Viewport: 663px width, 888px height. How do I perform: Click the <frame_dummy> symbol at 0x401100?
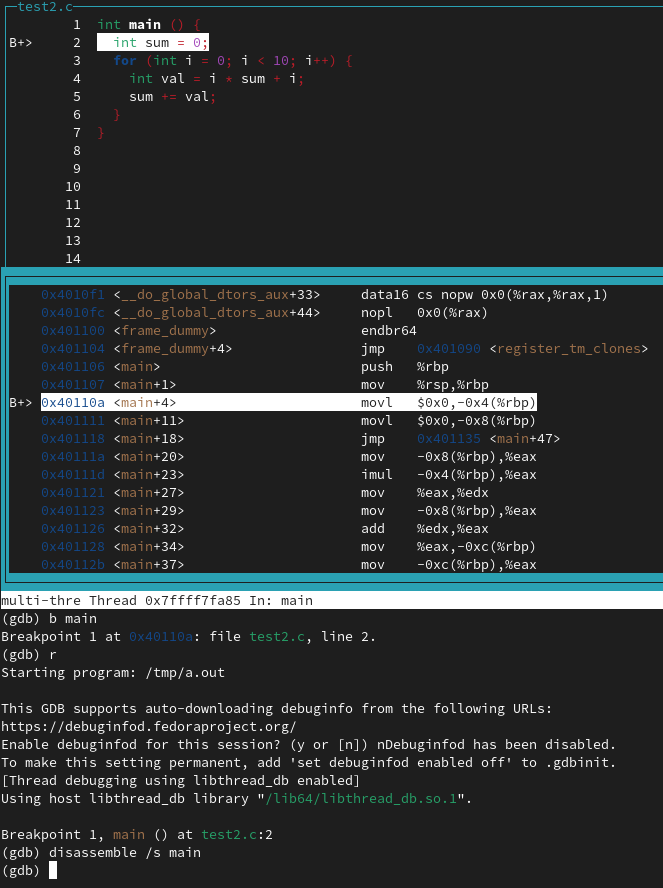coord(165,331)
